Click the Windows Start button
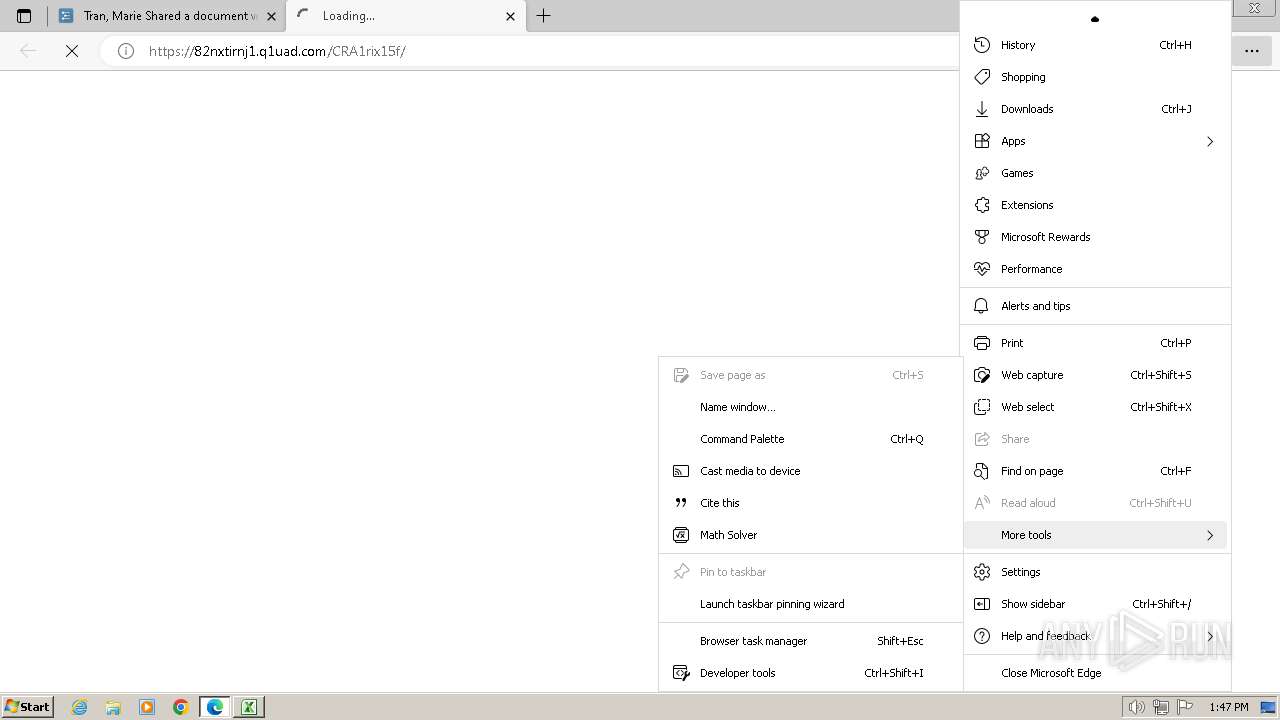1280x720 pixels. click(x=27, y=707)
